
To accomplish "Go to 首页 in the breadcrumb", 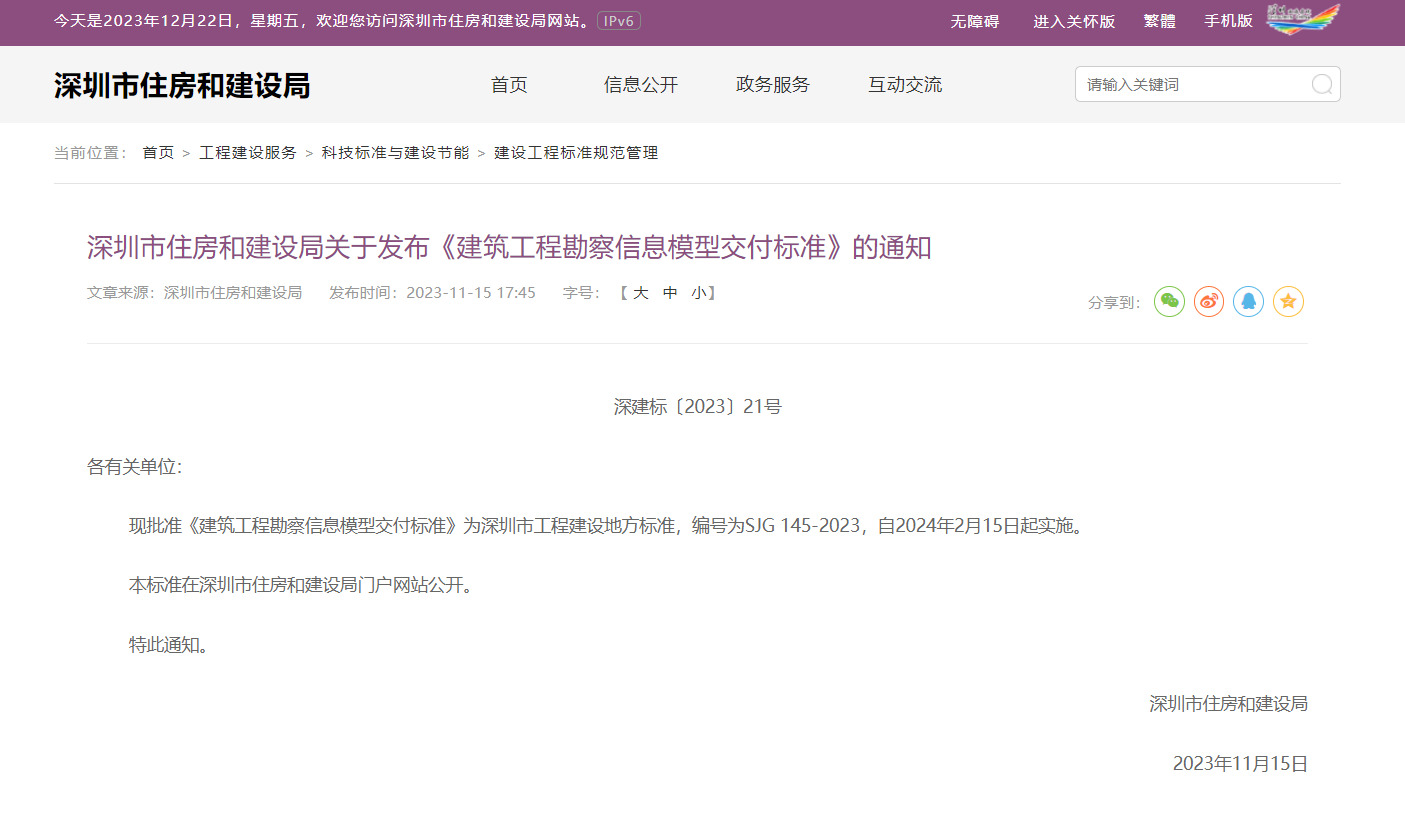I will click(158, 153).
